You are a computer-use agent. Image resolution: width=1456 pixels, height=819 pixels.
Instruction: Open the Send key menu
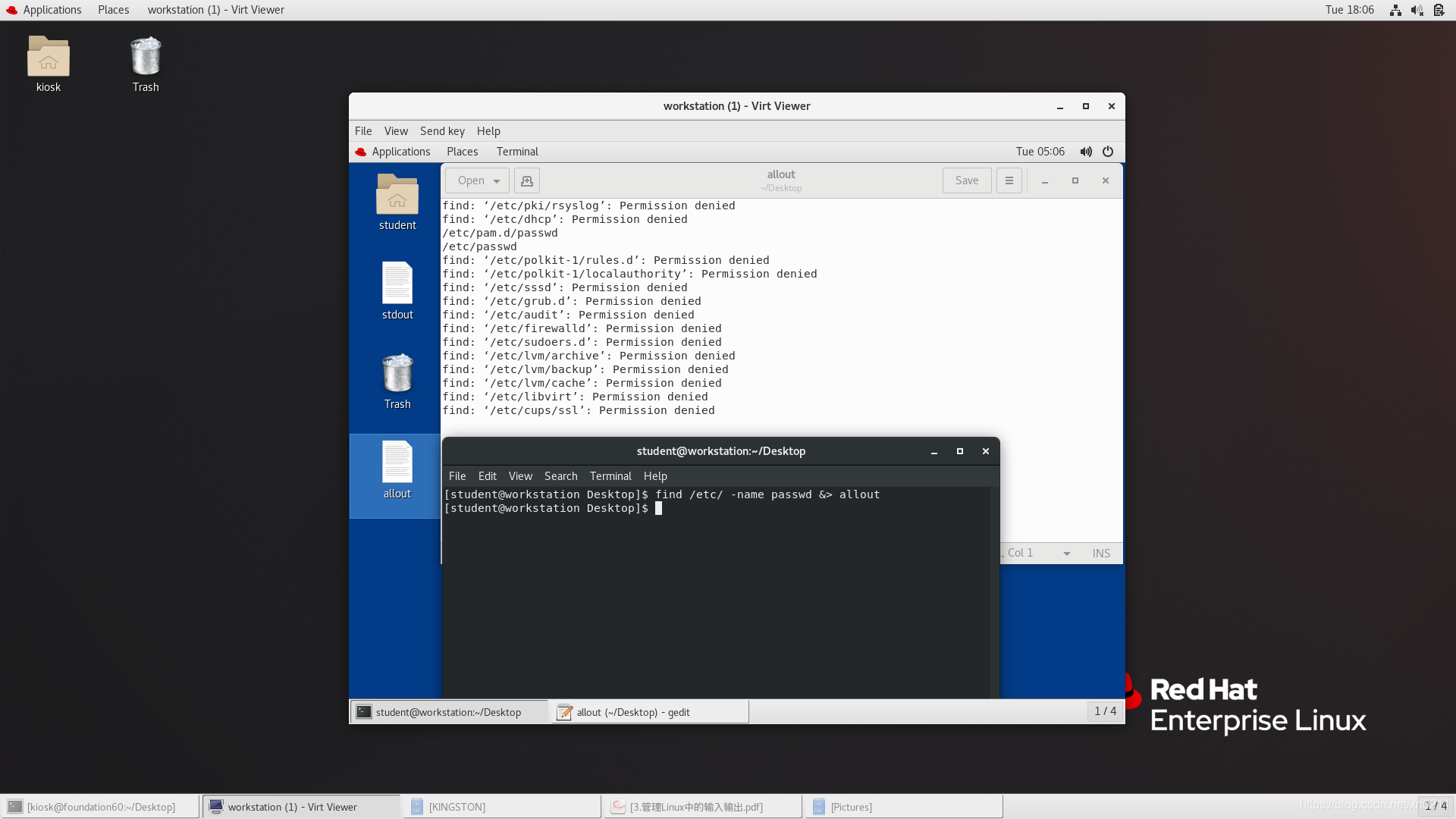(x=442, y=131)
